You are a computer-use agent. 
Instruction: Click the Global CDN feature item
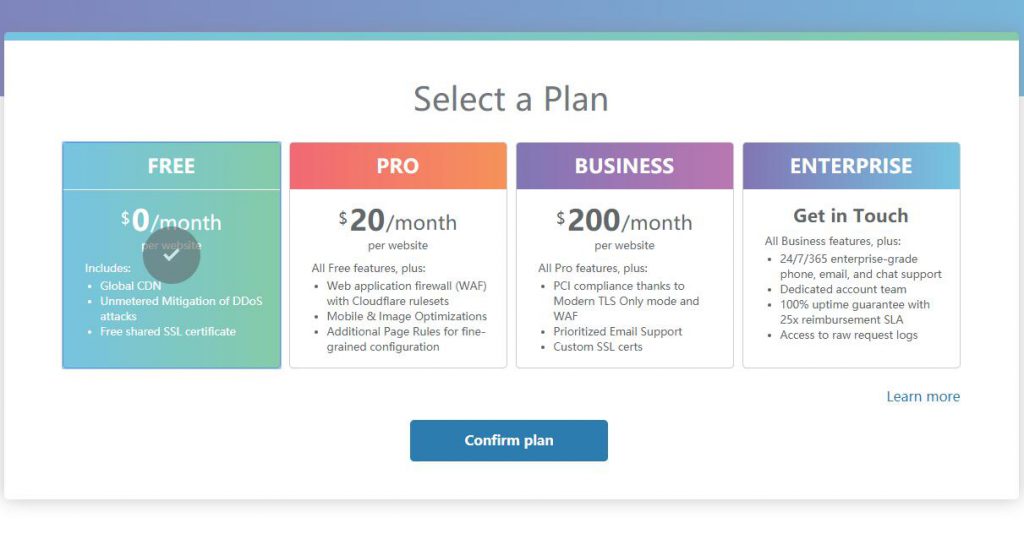point(131,286)
